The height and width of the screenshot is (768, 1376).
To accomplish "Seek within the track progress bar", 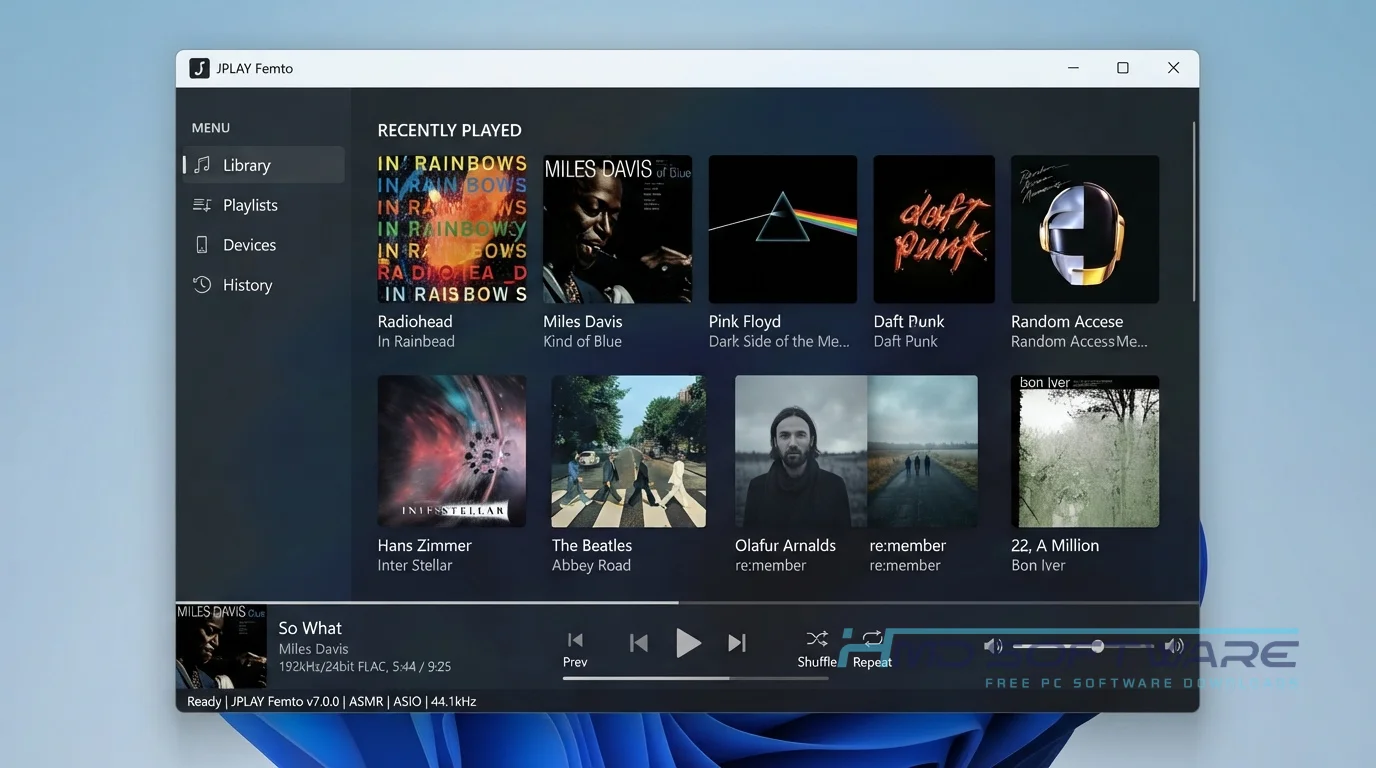I will click(x=695, y=678).
